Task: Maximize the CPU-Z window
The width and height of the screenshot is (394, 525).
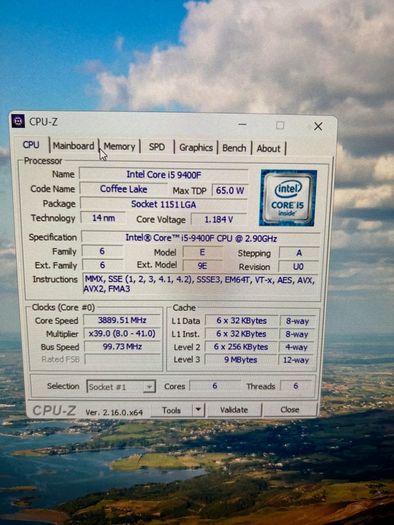Action: pos(280,125)
